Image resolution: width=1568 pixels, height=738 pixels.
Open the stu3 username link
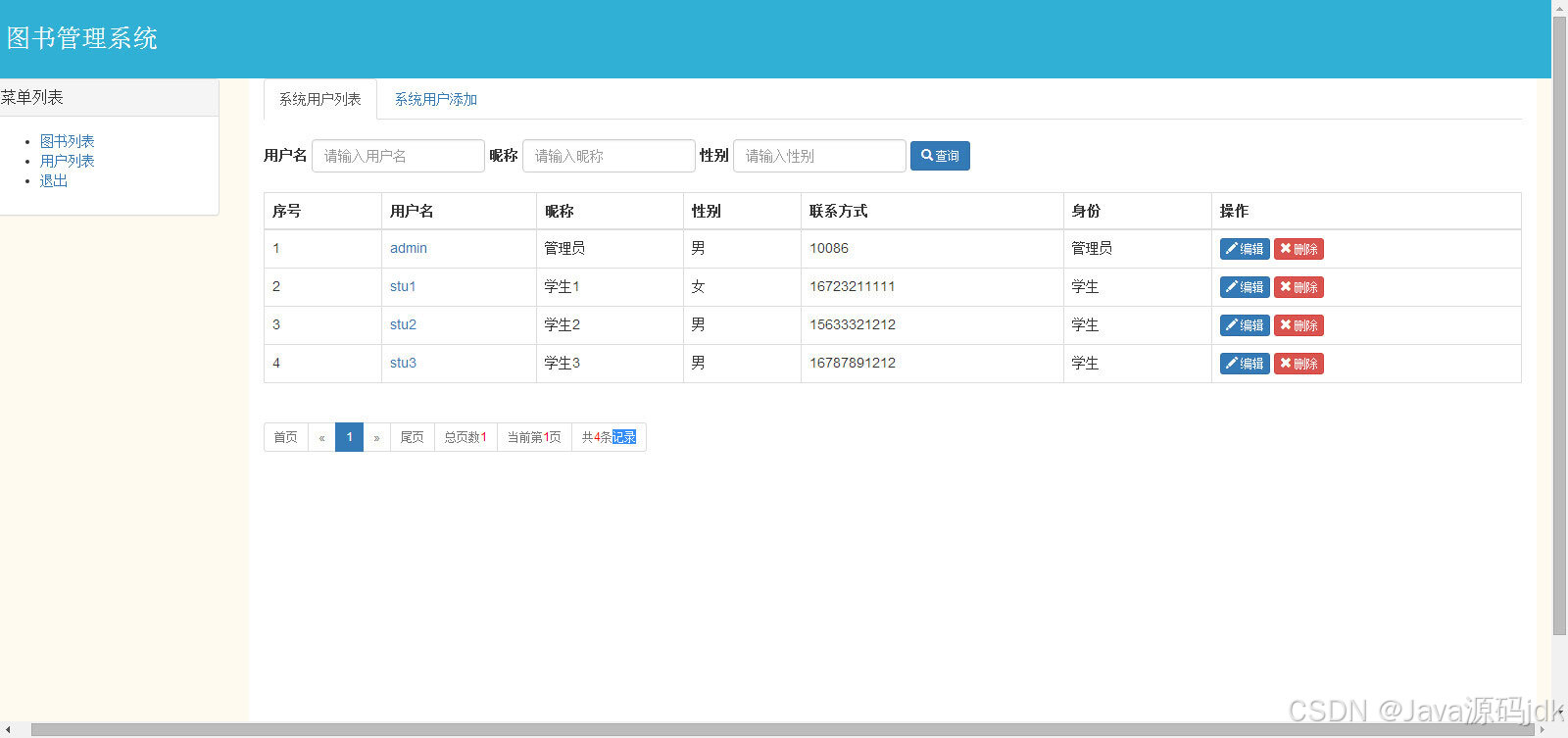click(403, 363)
